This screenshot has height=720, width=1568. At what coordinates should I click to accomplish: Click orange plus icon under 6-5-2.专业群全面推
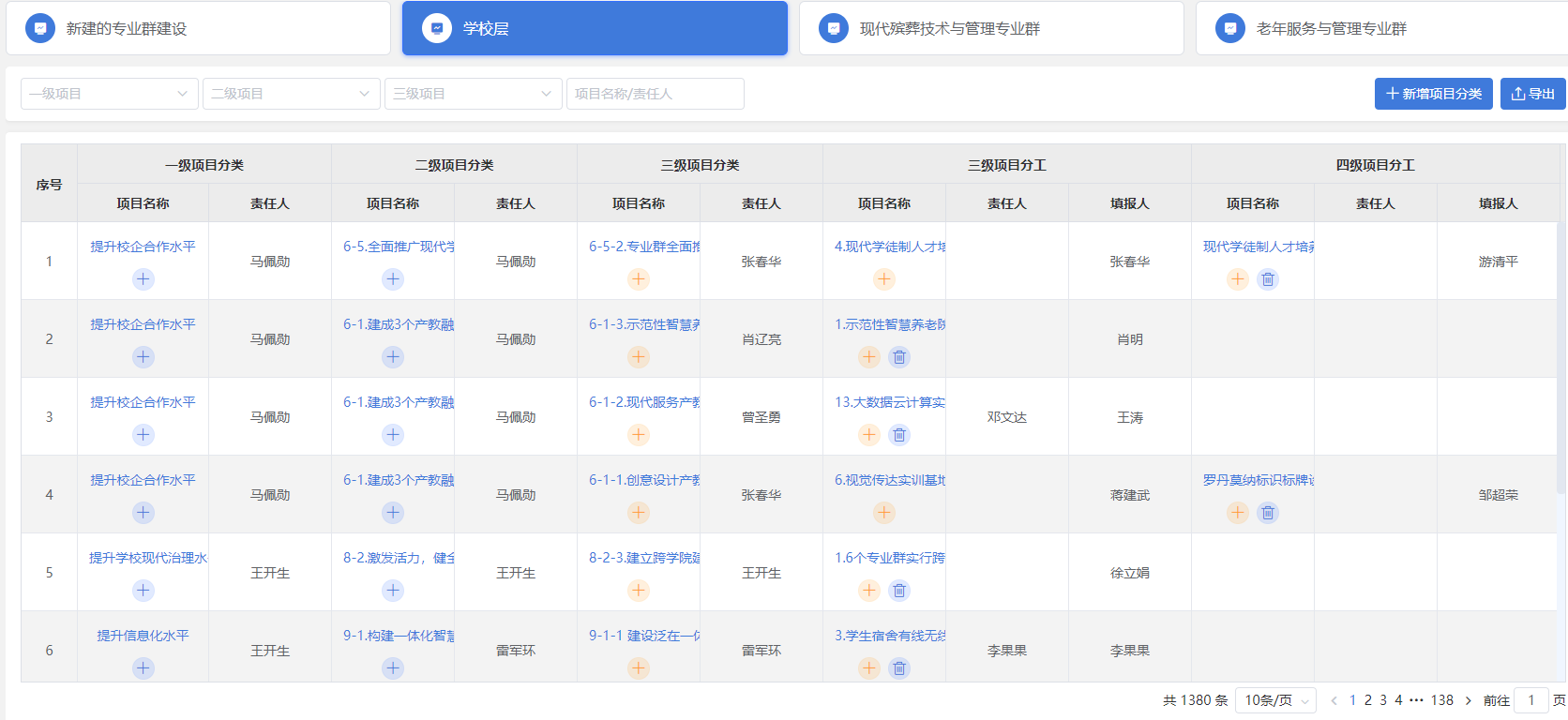pos(639,279)
